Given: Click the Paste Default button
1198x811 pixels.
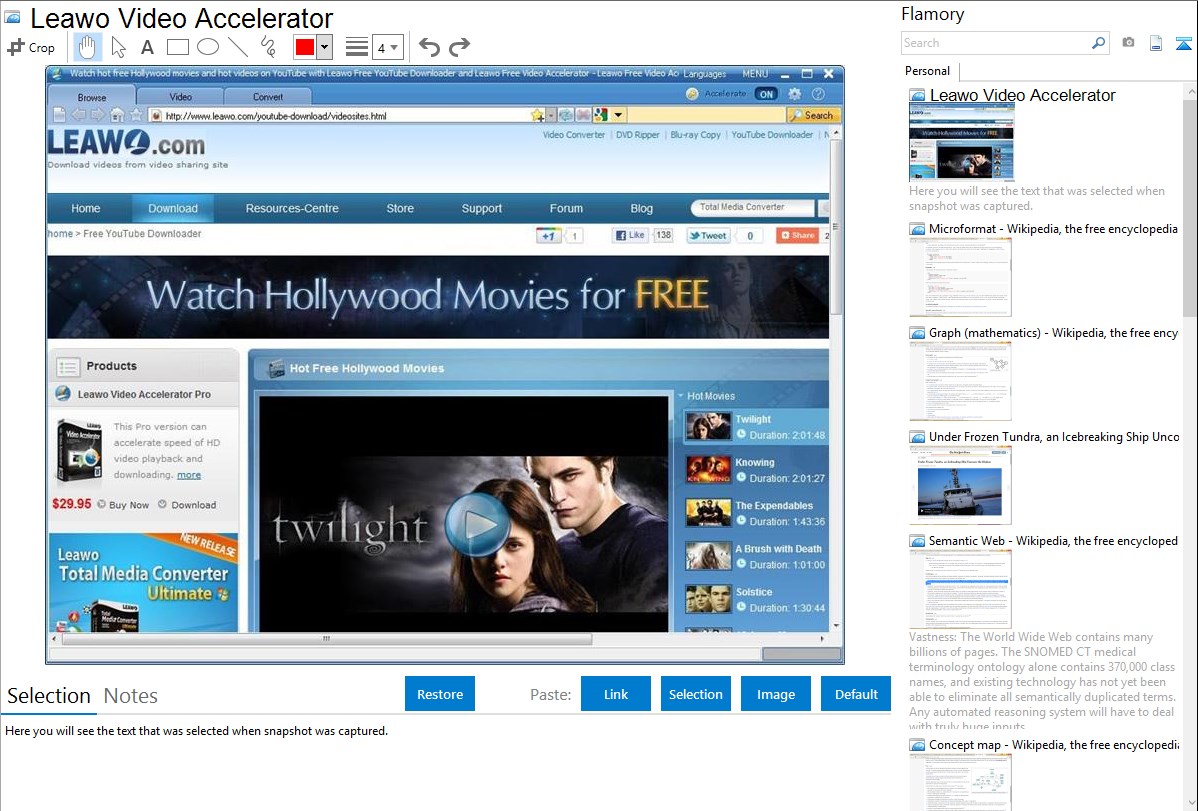Looking at the screenshot, I should pyautogui.click(x=856, y=694).
